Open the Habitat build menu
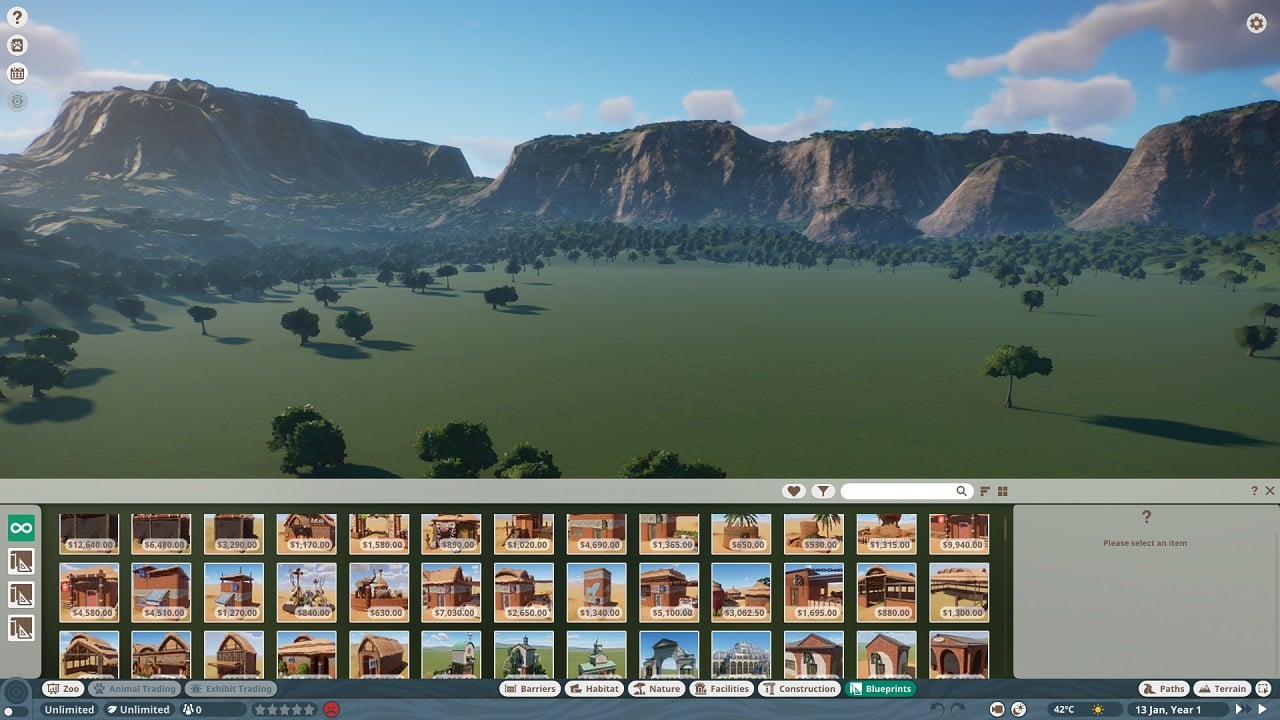 [x=595, y=689]
